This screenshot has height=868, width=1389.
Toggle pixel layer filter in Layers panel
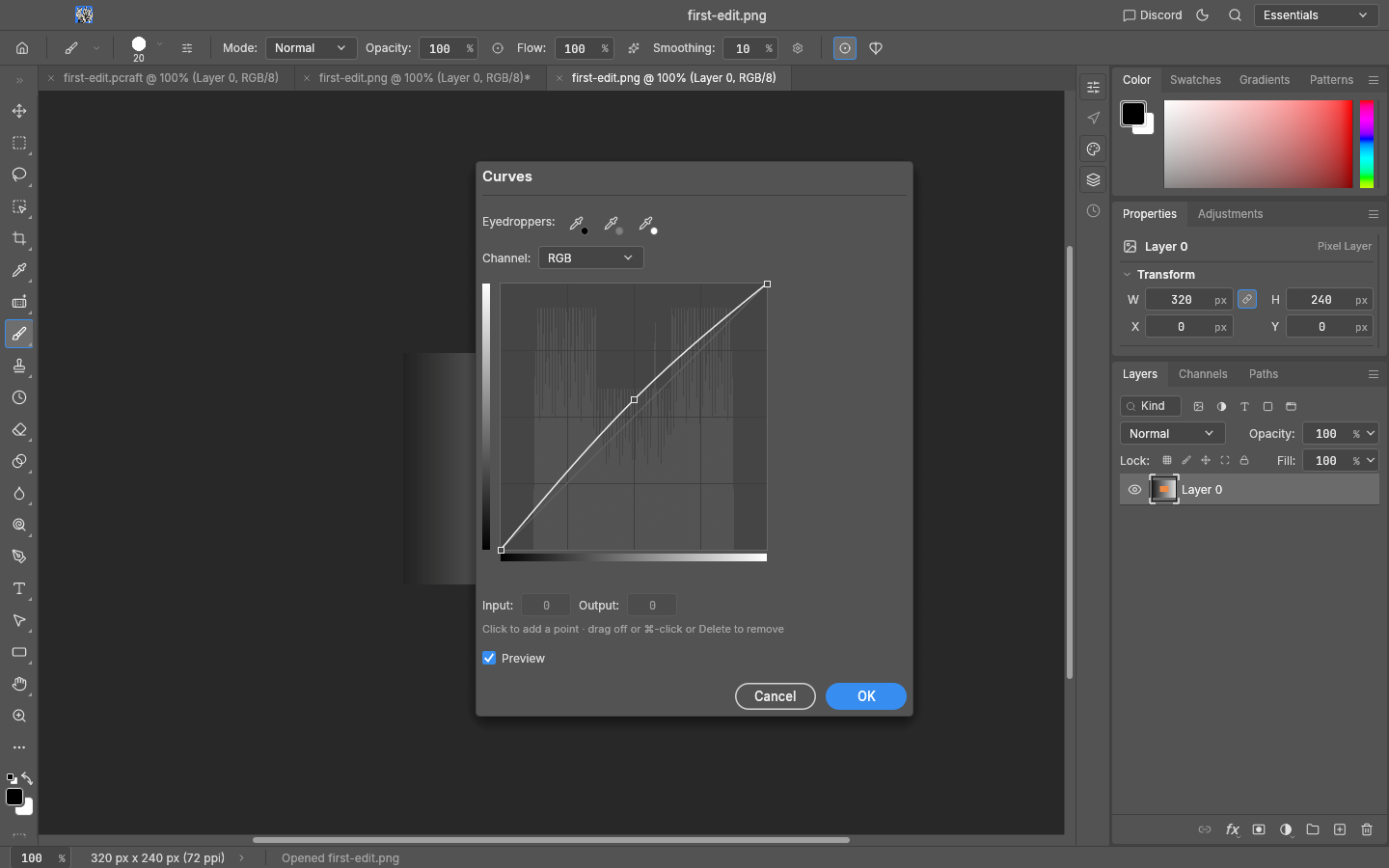tap(1199, 407)
